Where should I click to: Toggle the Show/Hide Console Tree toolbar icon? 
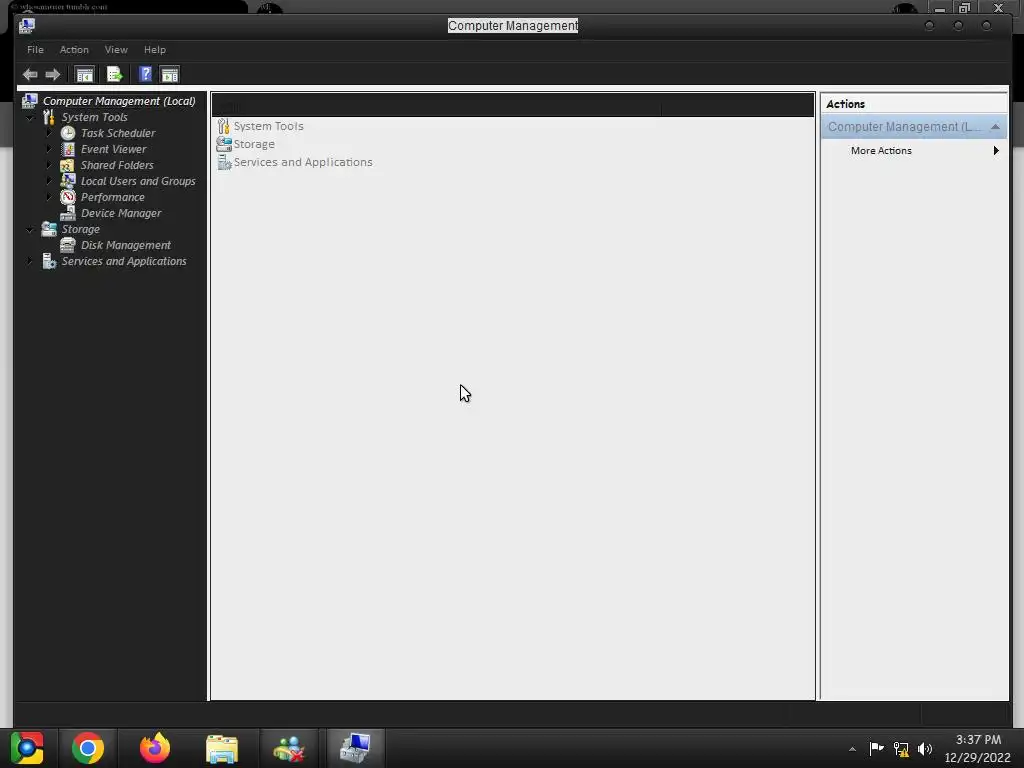[x=84, y=74]
